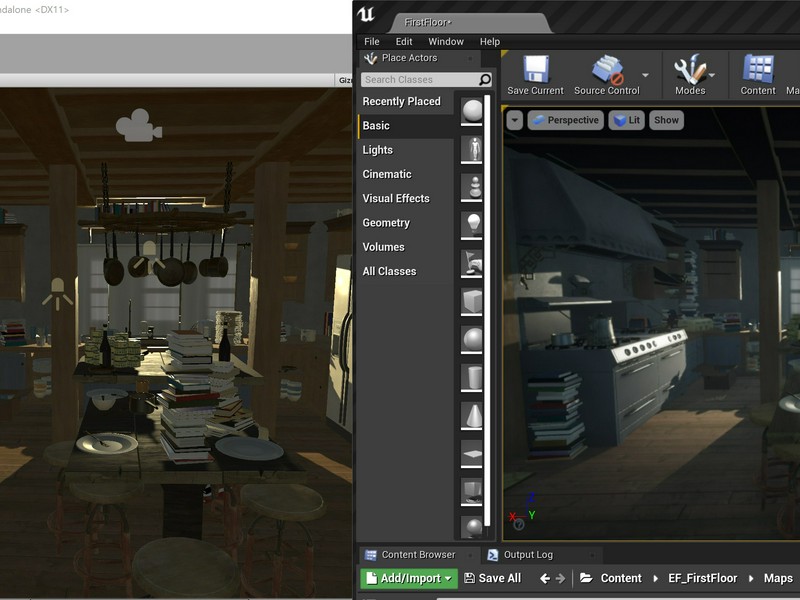This screenshot has width=800, height=600.
Task: Select the Place Actors panel tab
Action: 418,58
